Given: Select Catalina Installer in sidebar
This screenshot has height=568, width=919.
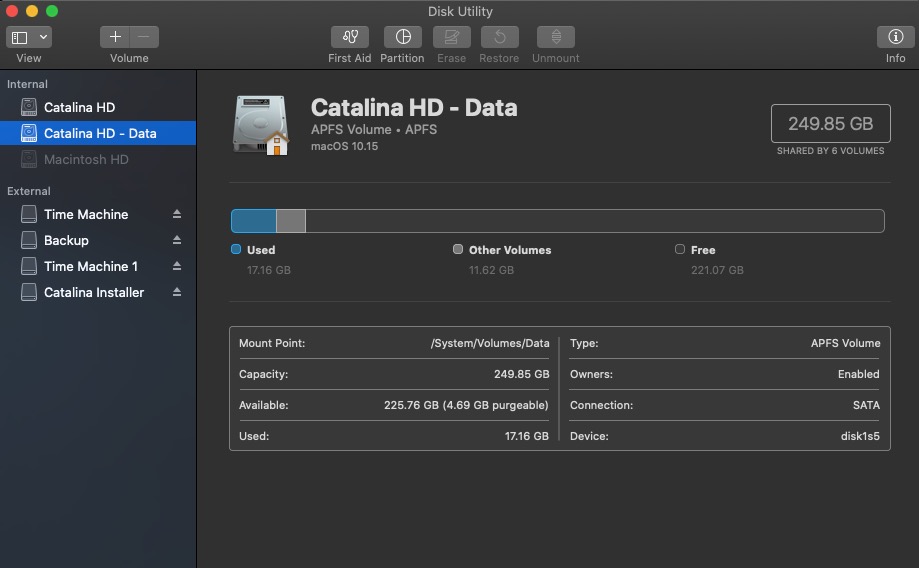Looking at the screenshot, I should point(94,292).
